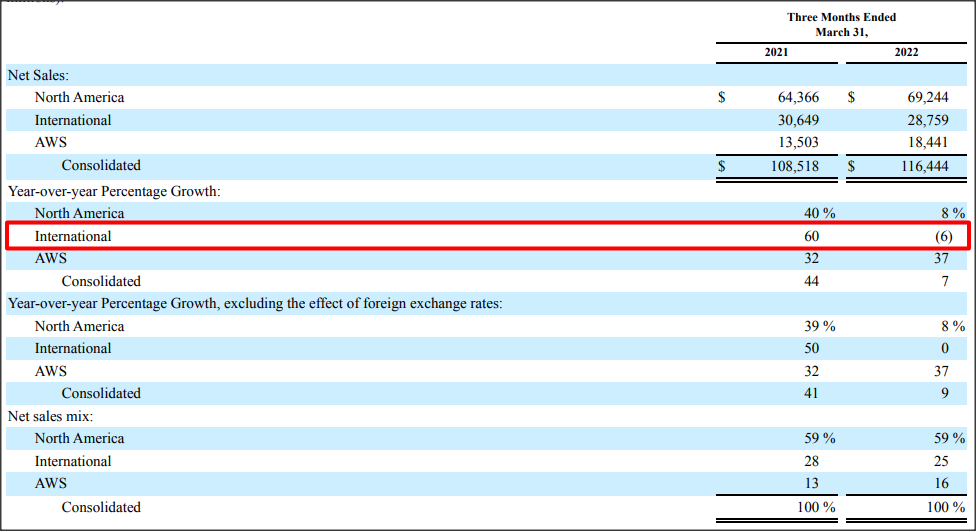Click Consolidated year-over-year growth value 7
The height and width of the screenshot is (531, 976).
pos(945,281)
